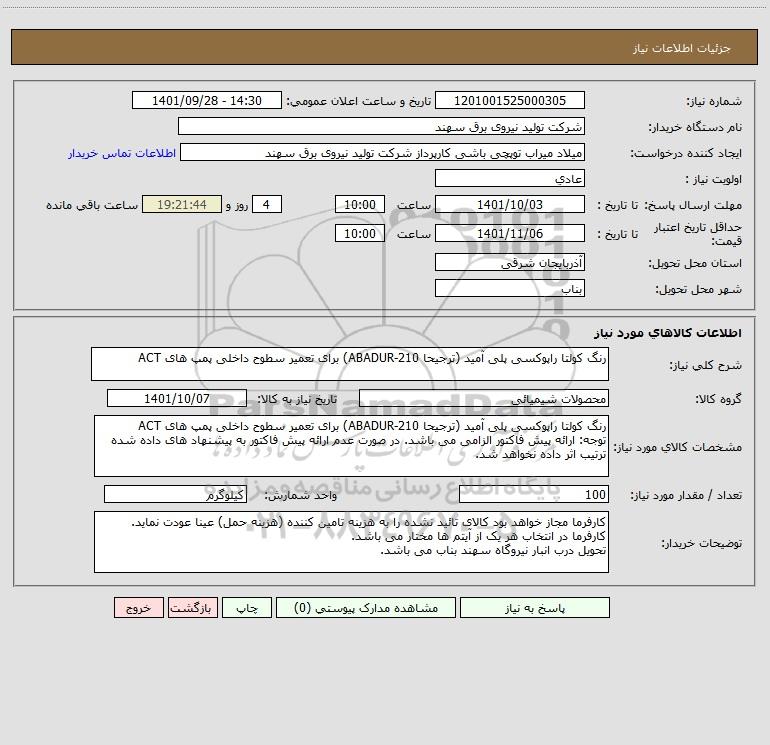Click the 'مشخصات کالای مورد نیاز' label

[678, 447]
